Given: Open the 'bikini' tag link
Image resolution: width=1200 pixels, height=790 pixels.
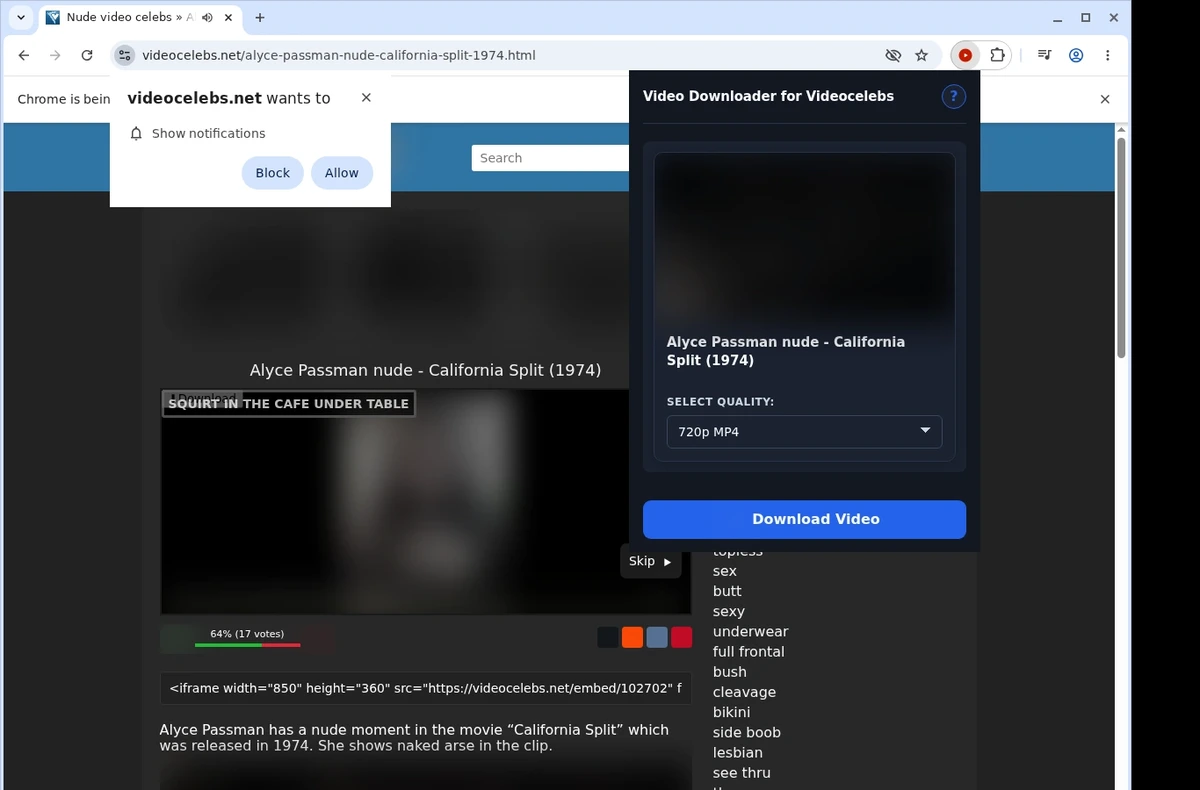Looking at the screenshot, I should [x=731, y=712].
